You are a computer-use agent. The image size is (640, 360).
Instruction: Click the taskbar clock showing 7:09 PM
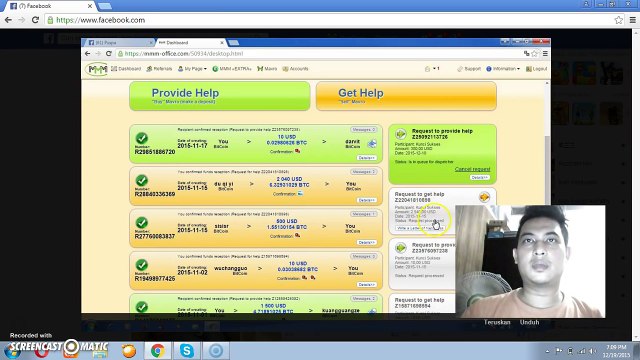(616, 351)
